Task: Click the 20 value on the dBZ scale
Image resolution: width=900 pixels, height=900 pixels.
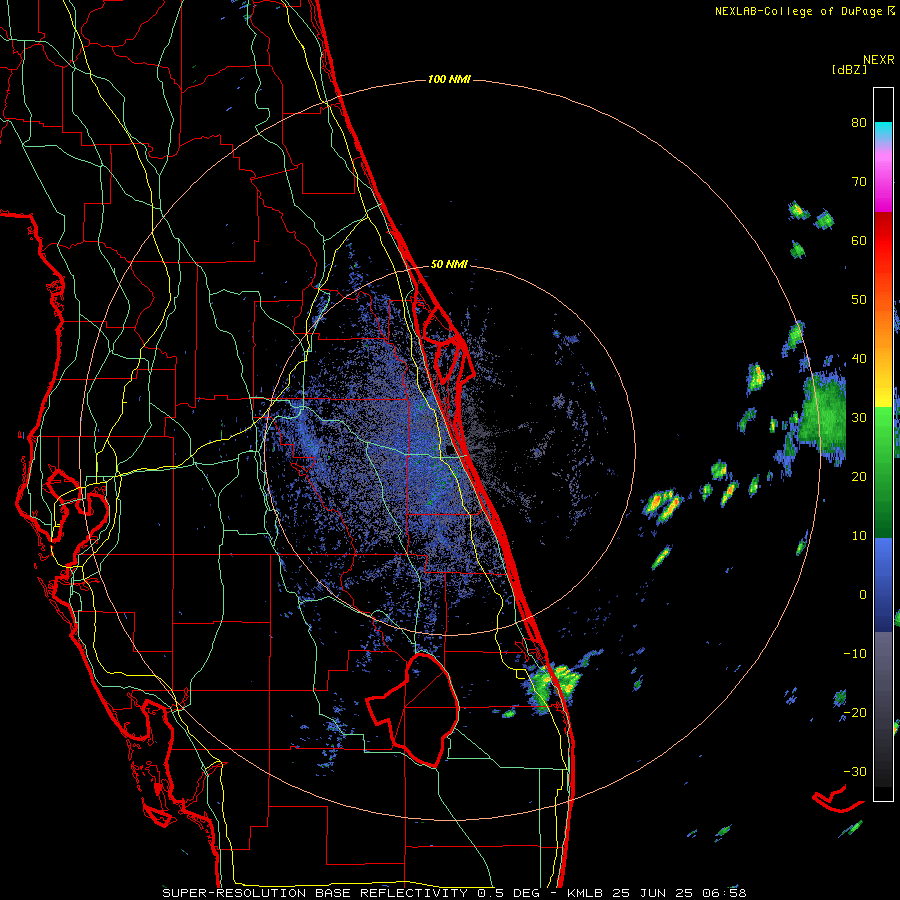Action: pos(859,476)
